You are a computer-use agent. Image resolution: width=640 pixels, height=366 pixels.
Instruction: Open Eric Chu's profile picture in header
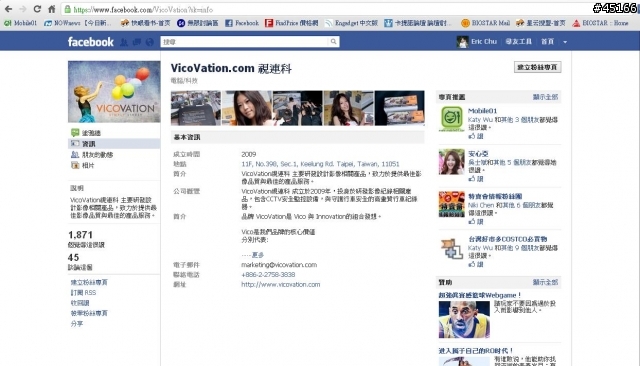tap(462, 42)
